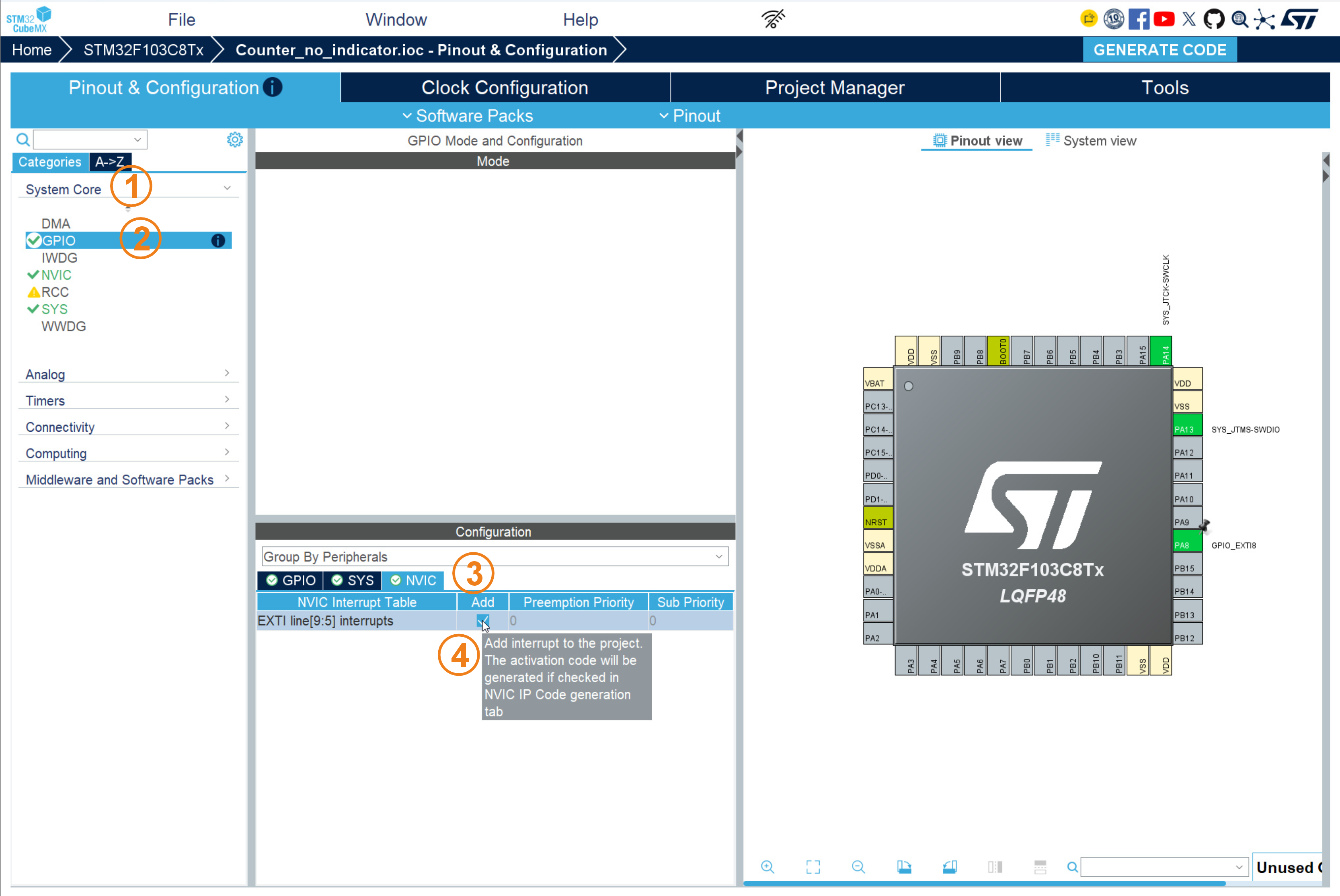
Task: Go to Home breadcrumb
Action: (x=32, y=50)
